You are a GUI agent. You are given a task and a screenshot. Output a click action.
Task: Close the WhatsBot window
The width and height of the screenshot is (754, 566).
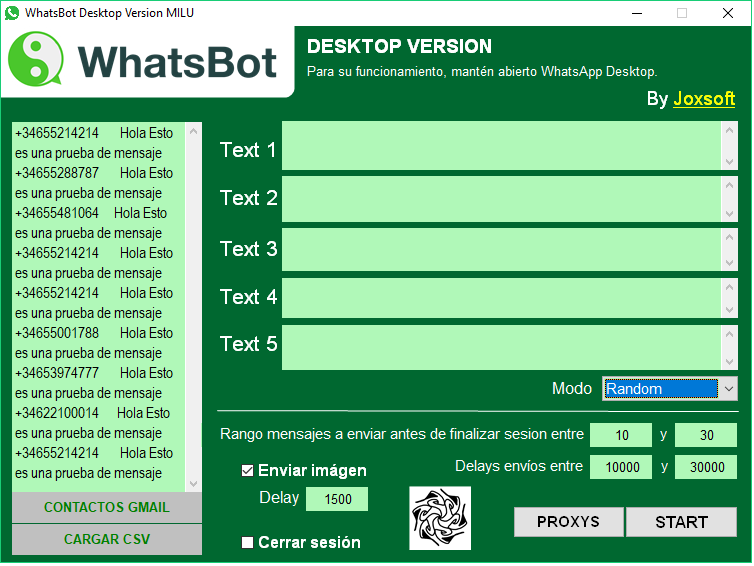[728, 13]
